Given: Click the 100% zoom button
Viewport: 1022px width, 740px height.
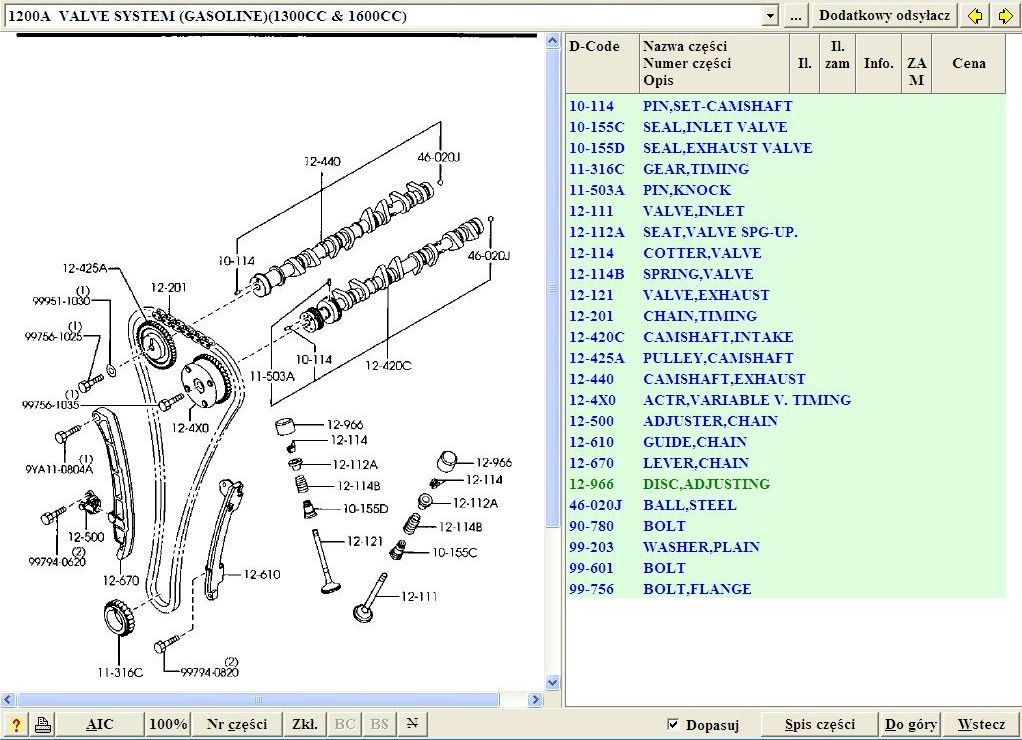Looking at the screenshot, I should pos(168,725).
